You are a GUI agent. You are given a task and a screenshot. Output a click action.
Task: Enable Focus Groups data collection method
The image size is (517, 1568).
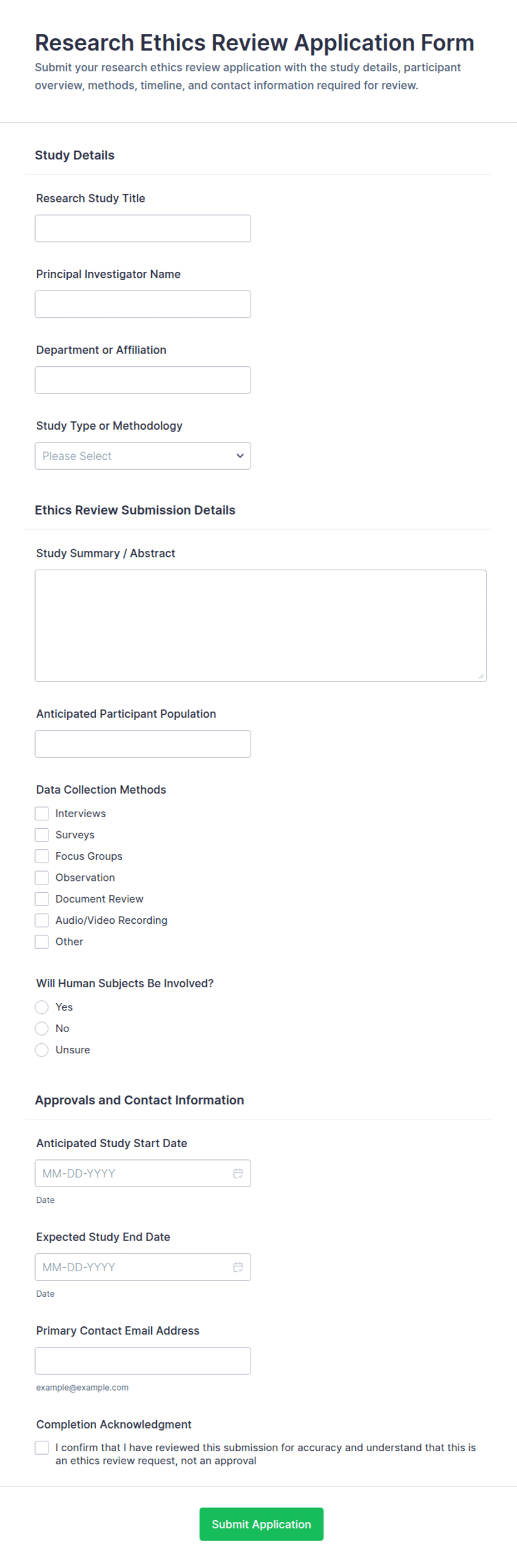coord(41,856)
